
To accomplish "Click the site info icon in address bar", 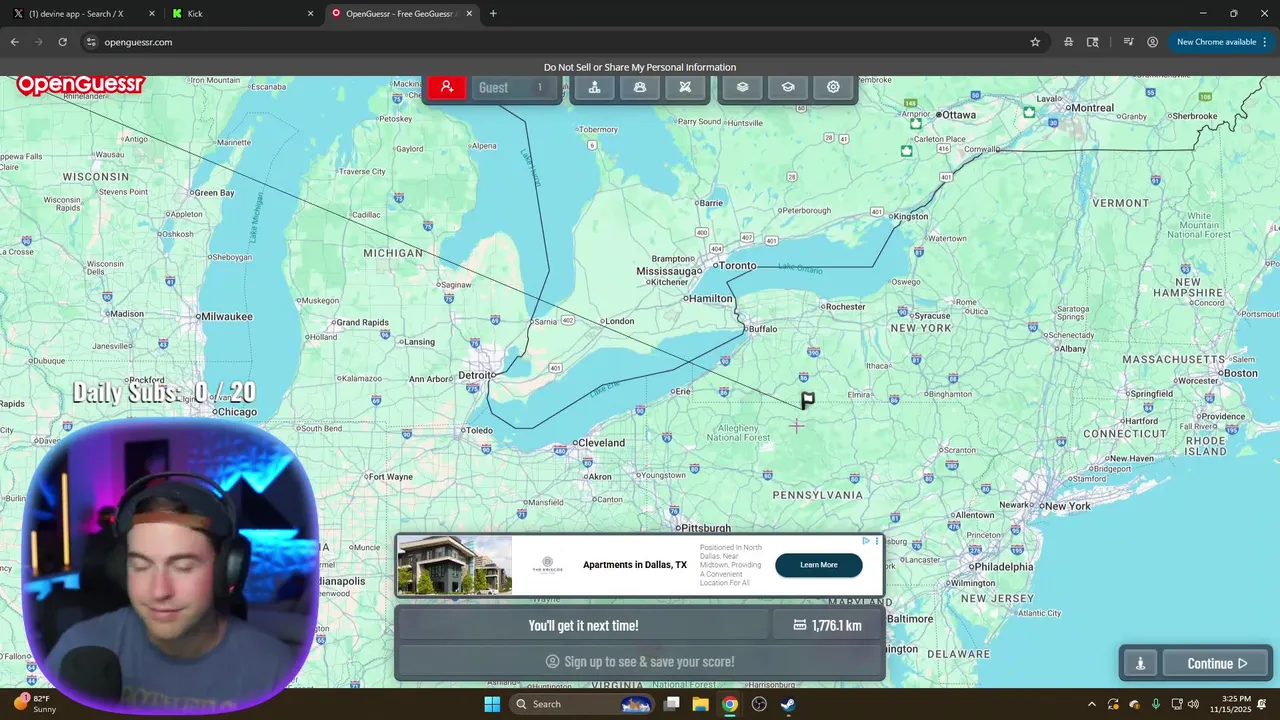I will 91,42.
